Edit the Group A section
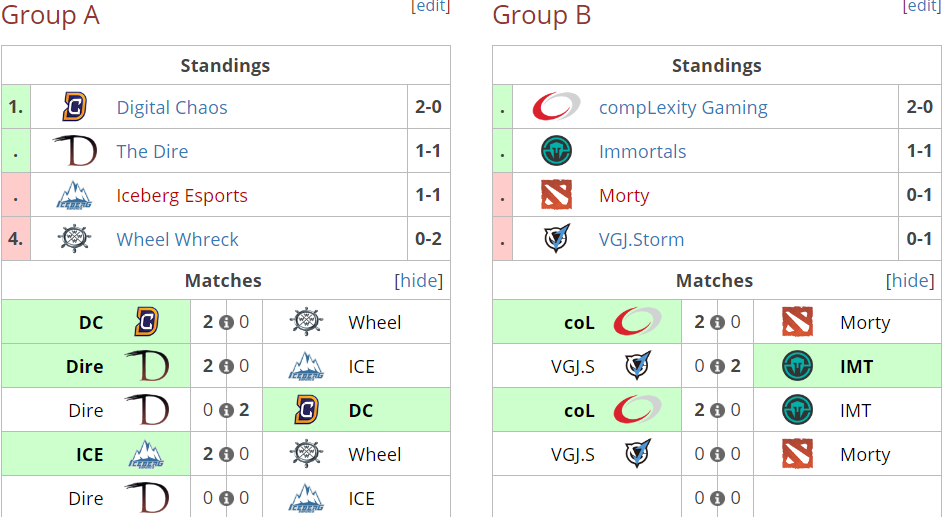 pyautogui.click(x=430, y=6)
